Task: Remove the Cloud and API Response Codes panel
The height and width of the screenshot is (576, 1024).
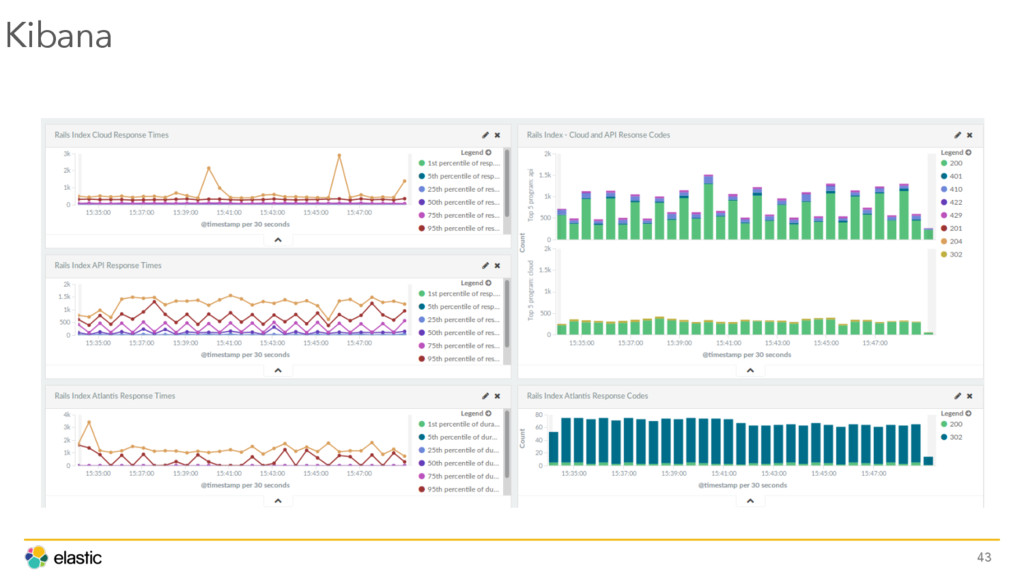Action: point(969,135)
